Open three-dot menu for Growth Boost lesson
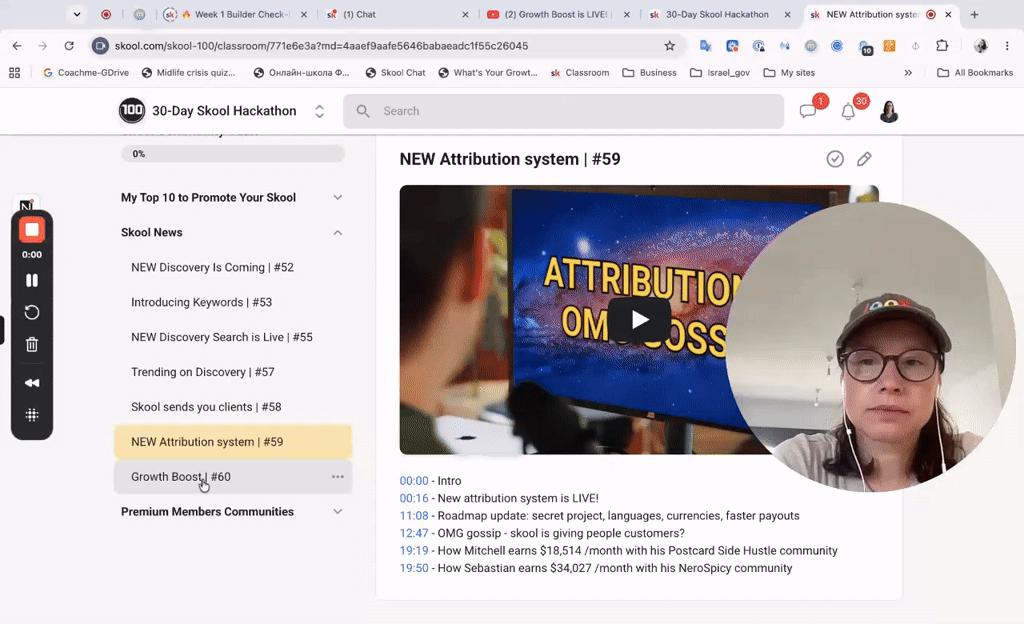The width and height of the screenshot is (1024, 624). tap(338, 476)
